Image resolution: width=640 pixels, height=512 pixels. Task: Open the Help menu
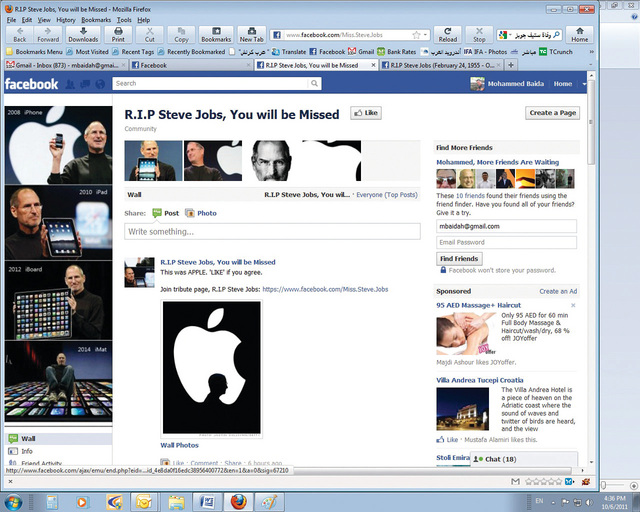[x=144, y=20]
